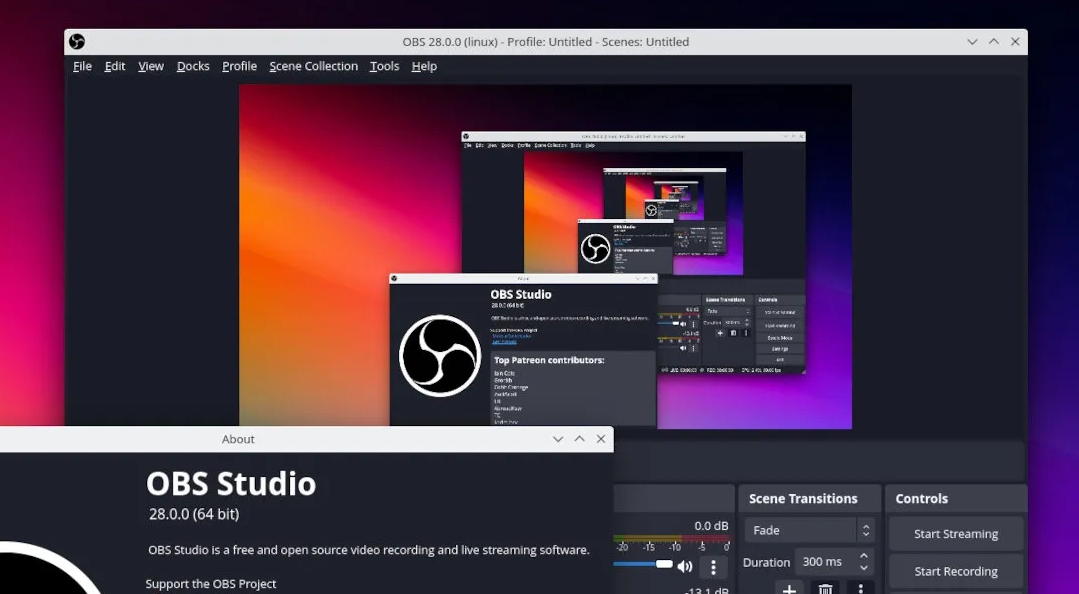Mute audio with the speaker icon
This screenshot has height=594, width=1079.
coord(685,566)
